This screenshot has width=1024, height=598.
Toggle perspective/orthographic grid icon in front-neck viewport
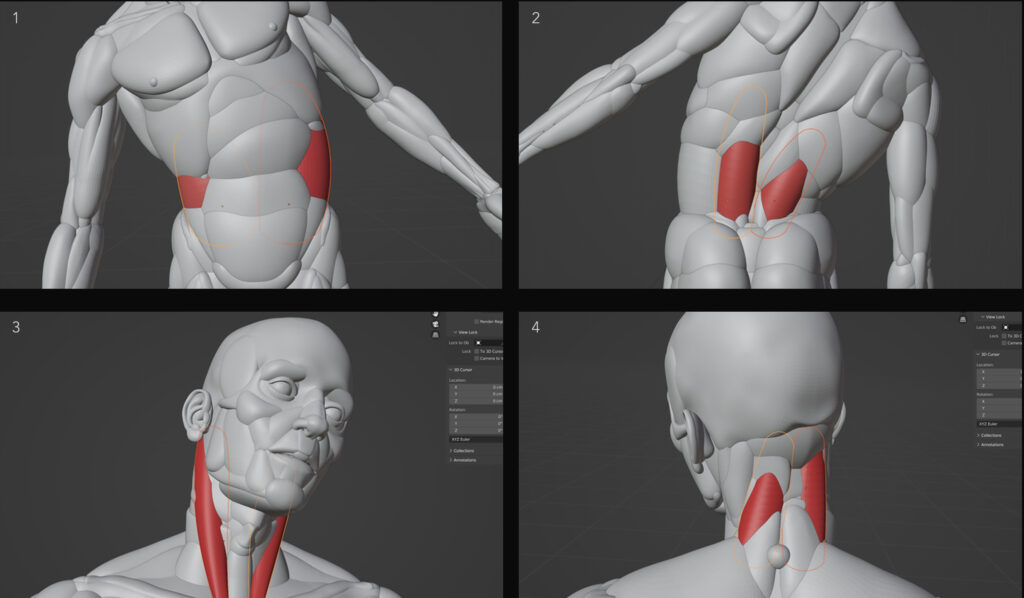[436, 335]
